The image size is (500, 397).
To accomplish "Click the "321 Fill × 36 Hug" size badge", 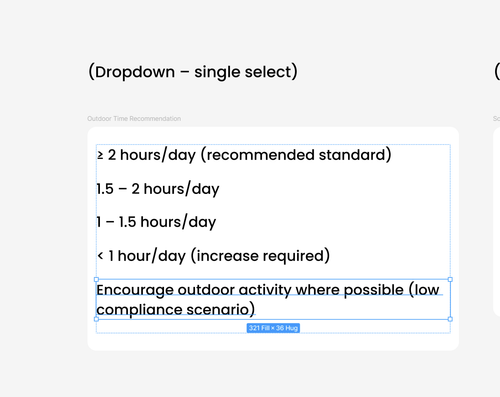I will click(273, 328).
